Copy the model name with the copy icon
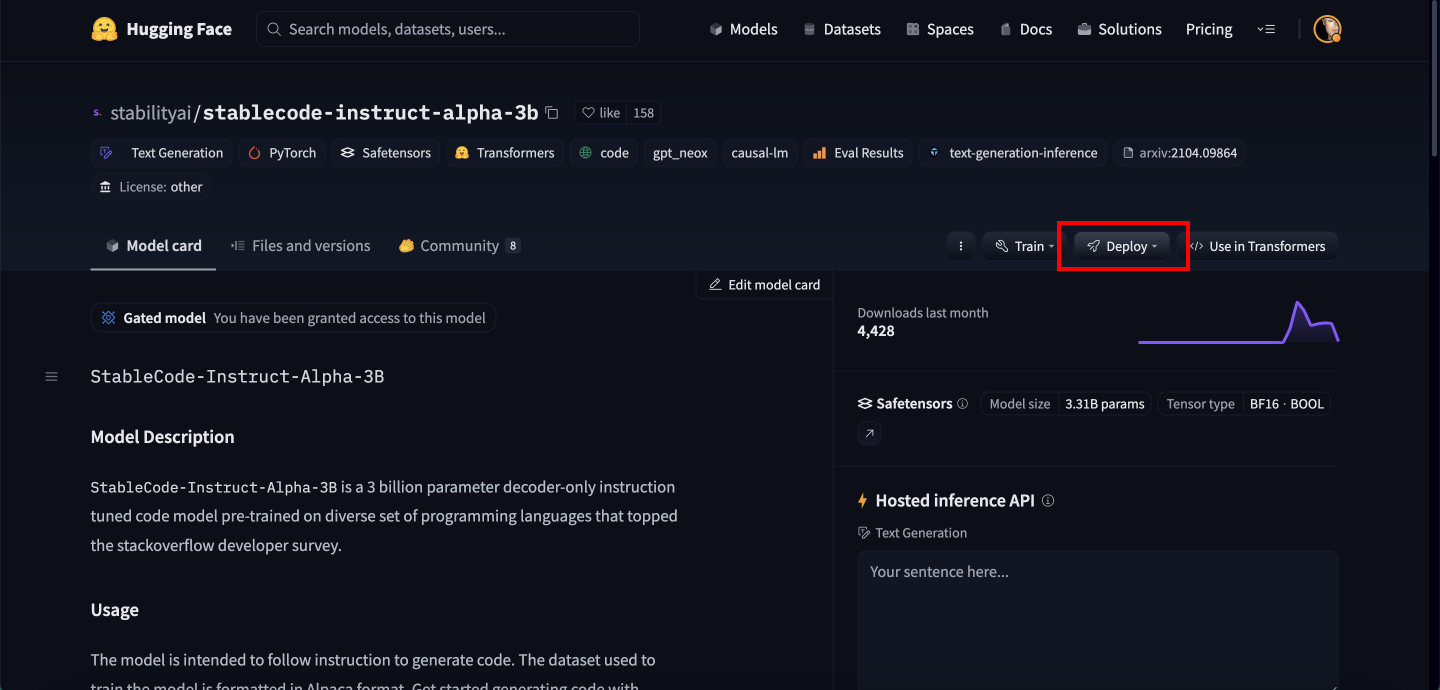Screen dimensions: 1440x690 [x=552, y=113]
